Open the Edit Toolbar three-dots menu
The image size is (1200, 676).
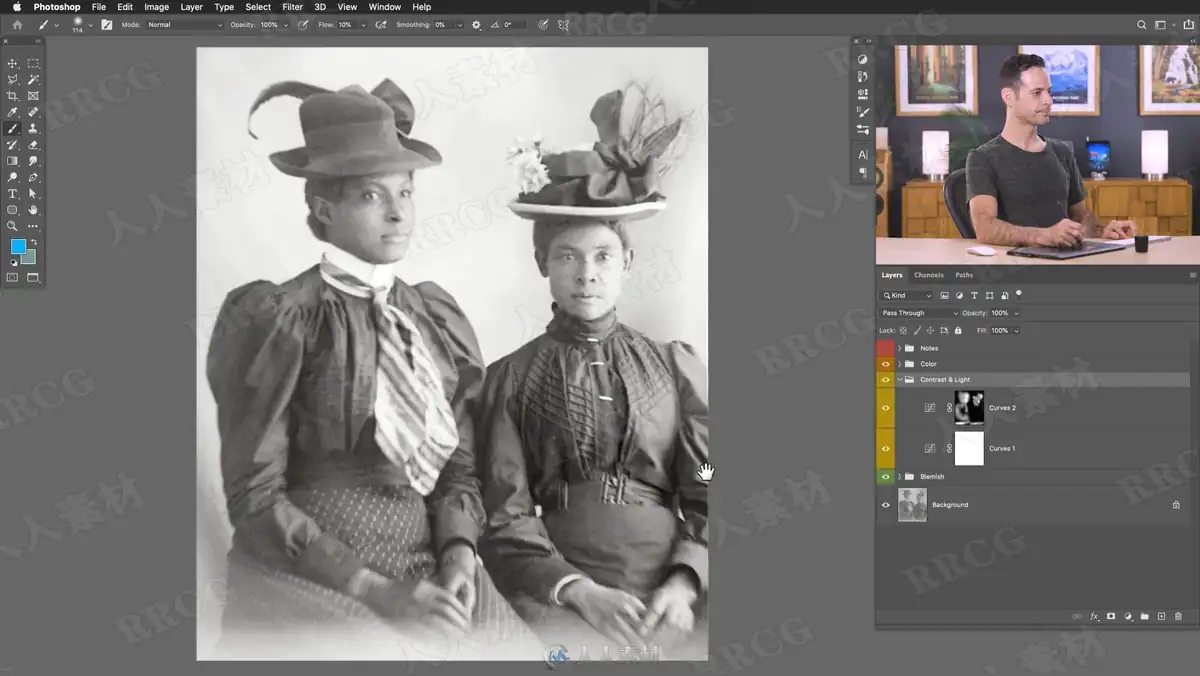pyautogui.click(x=33, y=226)
